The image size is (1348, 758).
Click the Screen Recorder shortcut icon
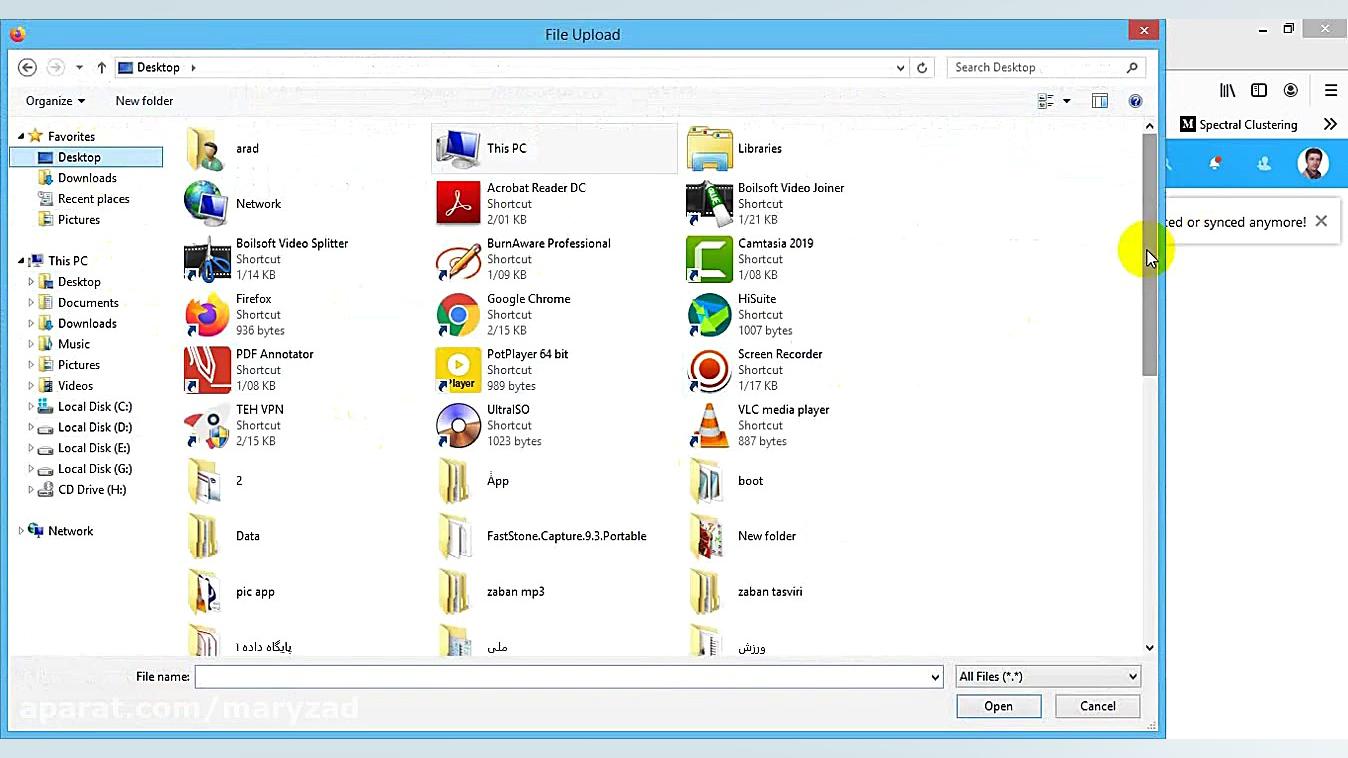coord(709,370)
